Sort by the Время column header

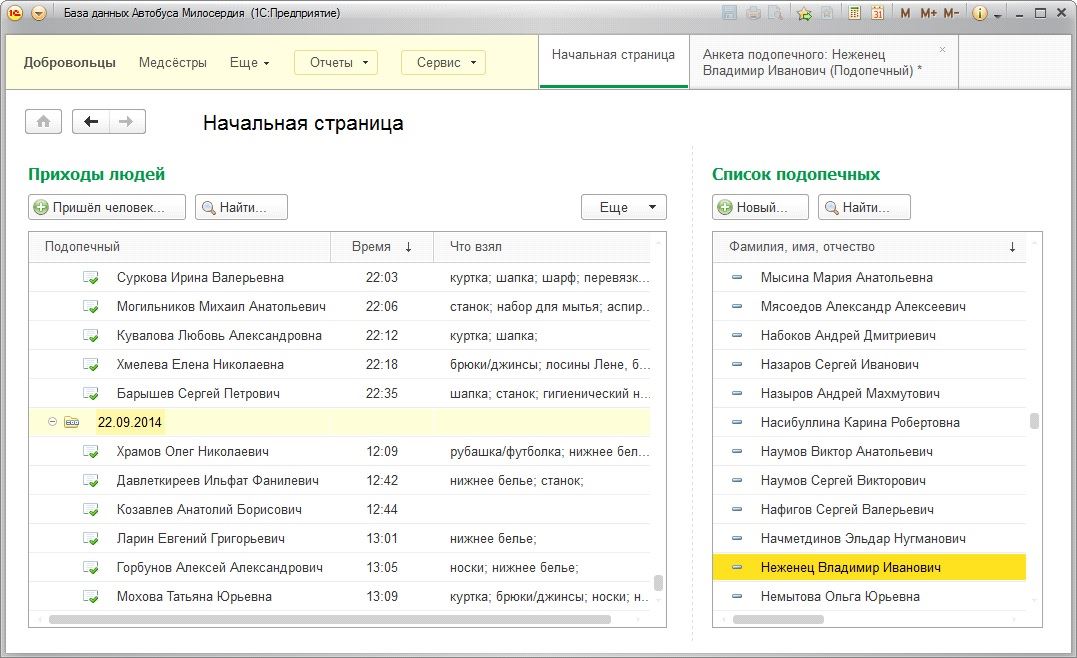pos(382,247)
